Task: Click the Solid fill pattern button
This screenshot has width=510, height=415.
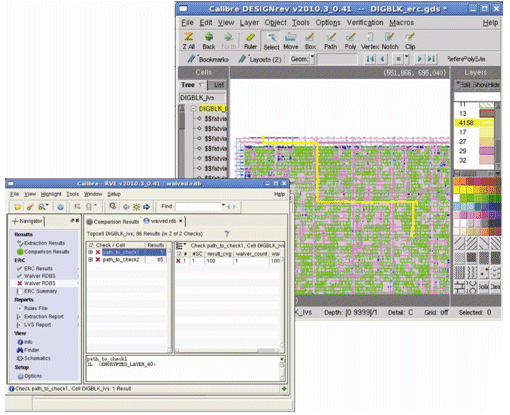Action: 483,287
